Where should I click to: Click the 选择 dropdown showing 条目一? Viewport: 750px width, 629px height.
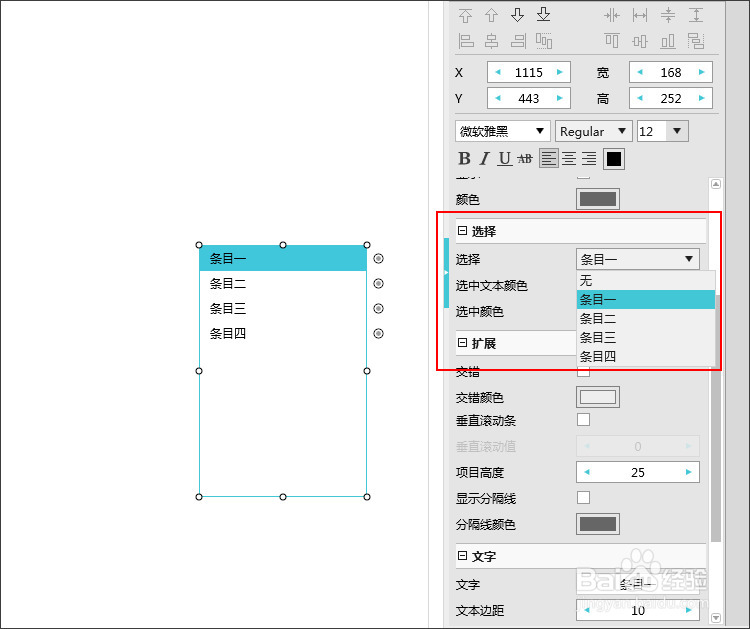[638, 259]
